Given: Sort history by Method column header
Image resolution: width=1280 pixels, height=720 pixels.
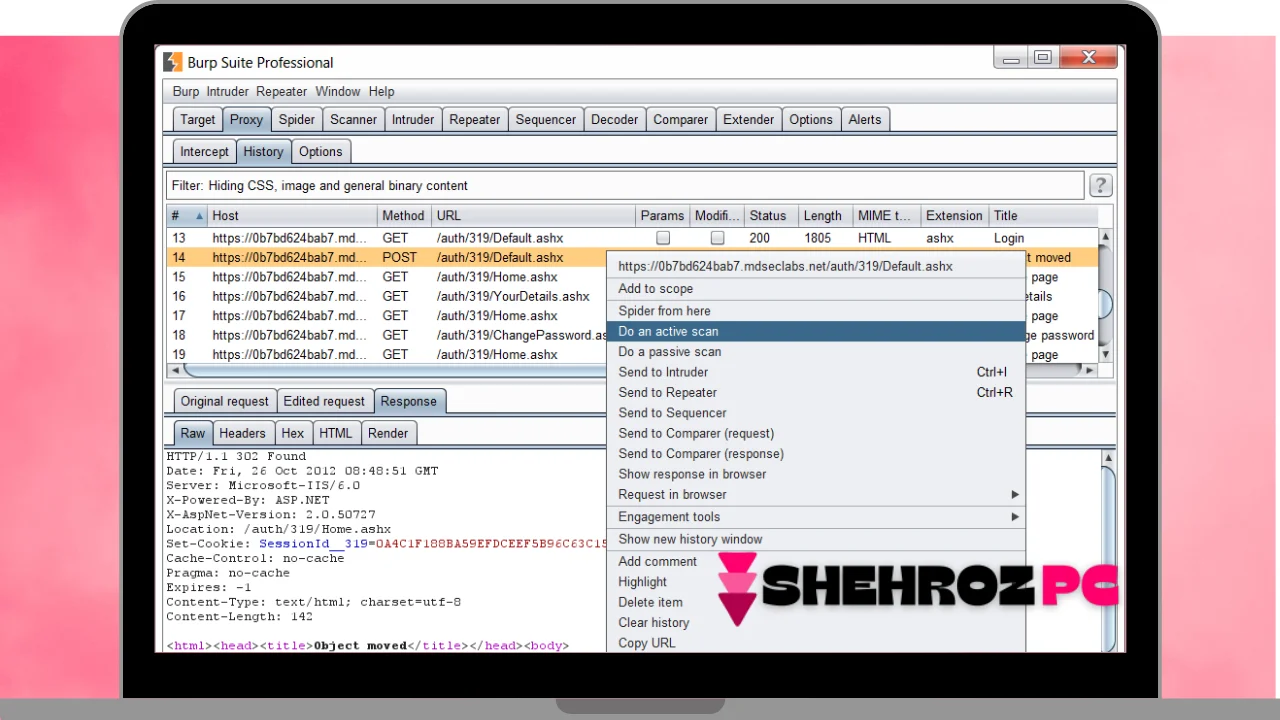Looking at the screenshot, I should (x=403, y=215).
